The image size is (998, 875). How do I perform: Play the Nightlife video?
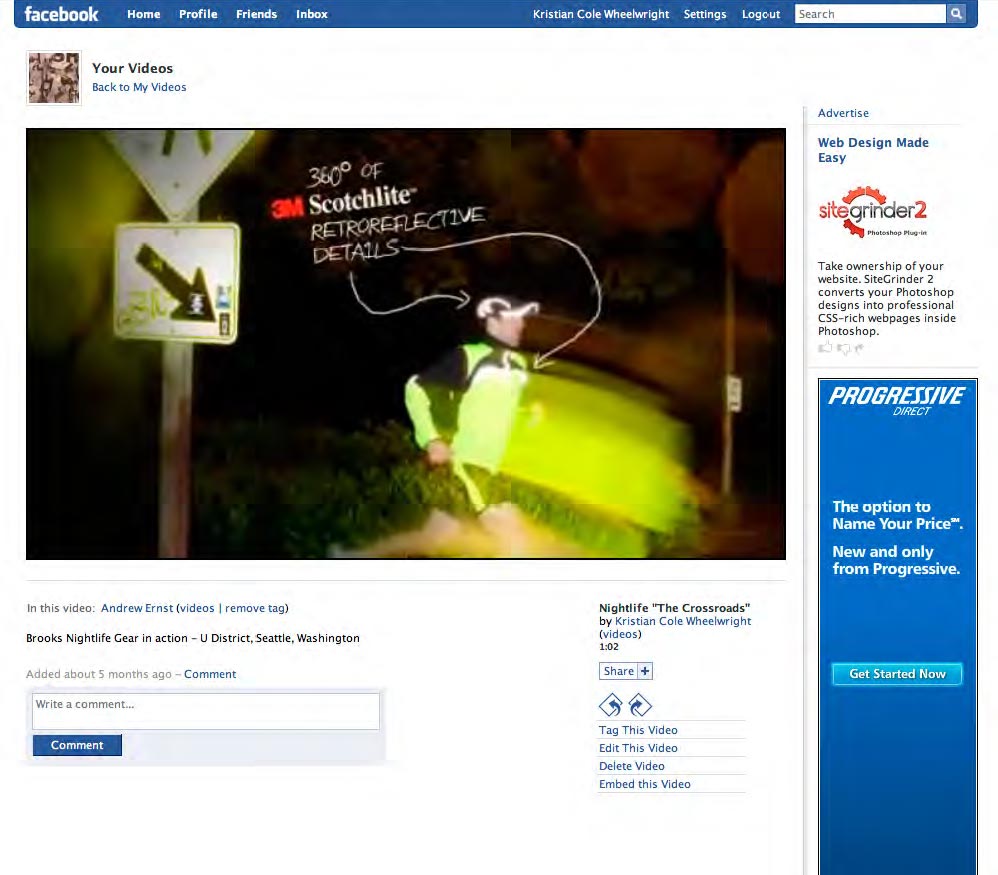[405, 343]
